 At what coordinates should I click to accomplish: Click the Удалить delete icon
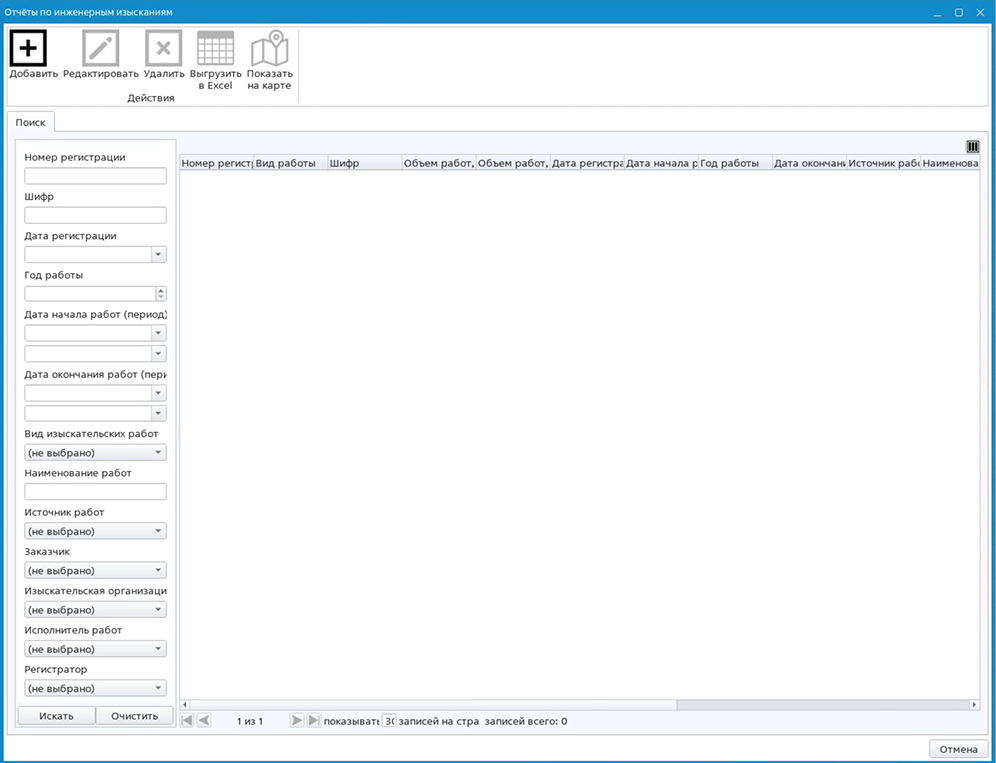pyautogui.click(x=163, y=48)
